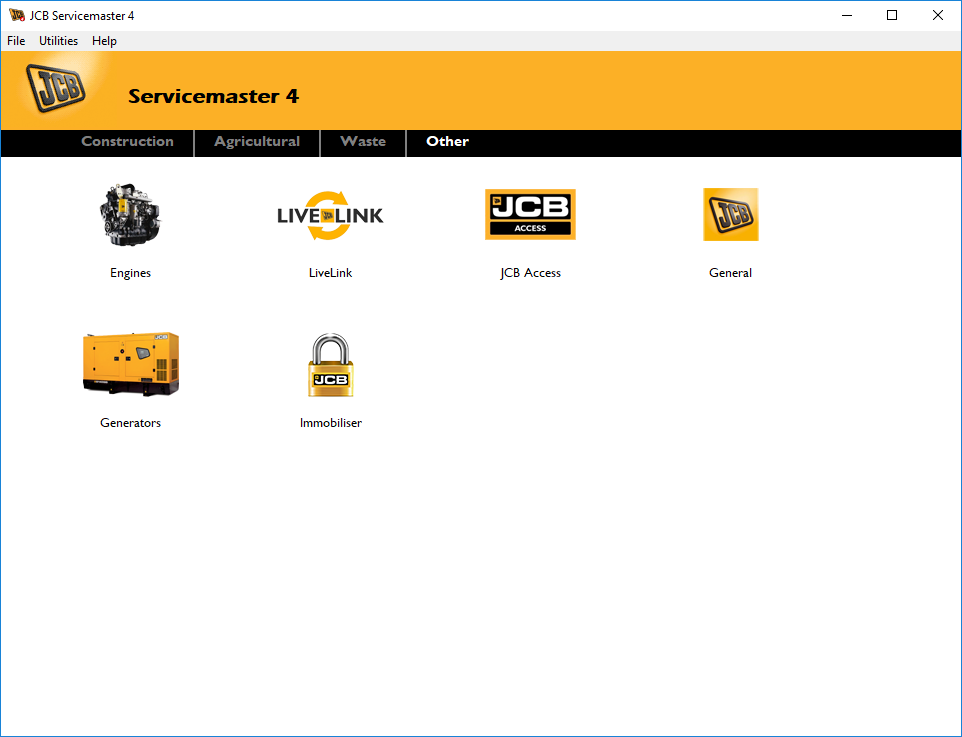Screen dimensions: 962x737
Task: Click the Generators label text
Action: click(130, 423)
